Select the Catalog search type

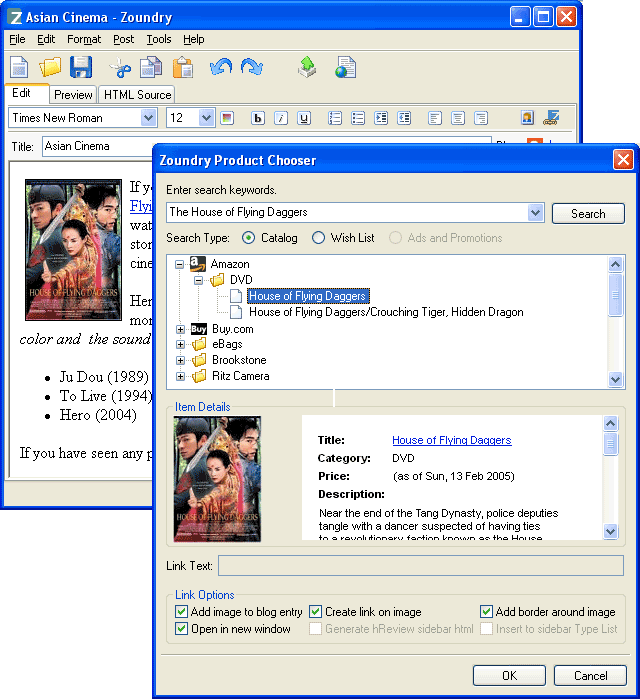(x=249, y=238)
